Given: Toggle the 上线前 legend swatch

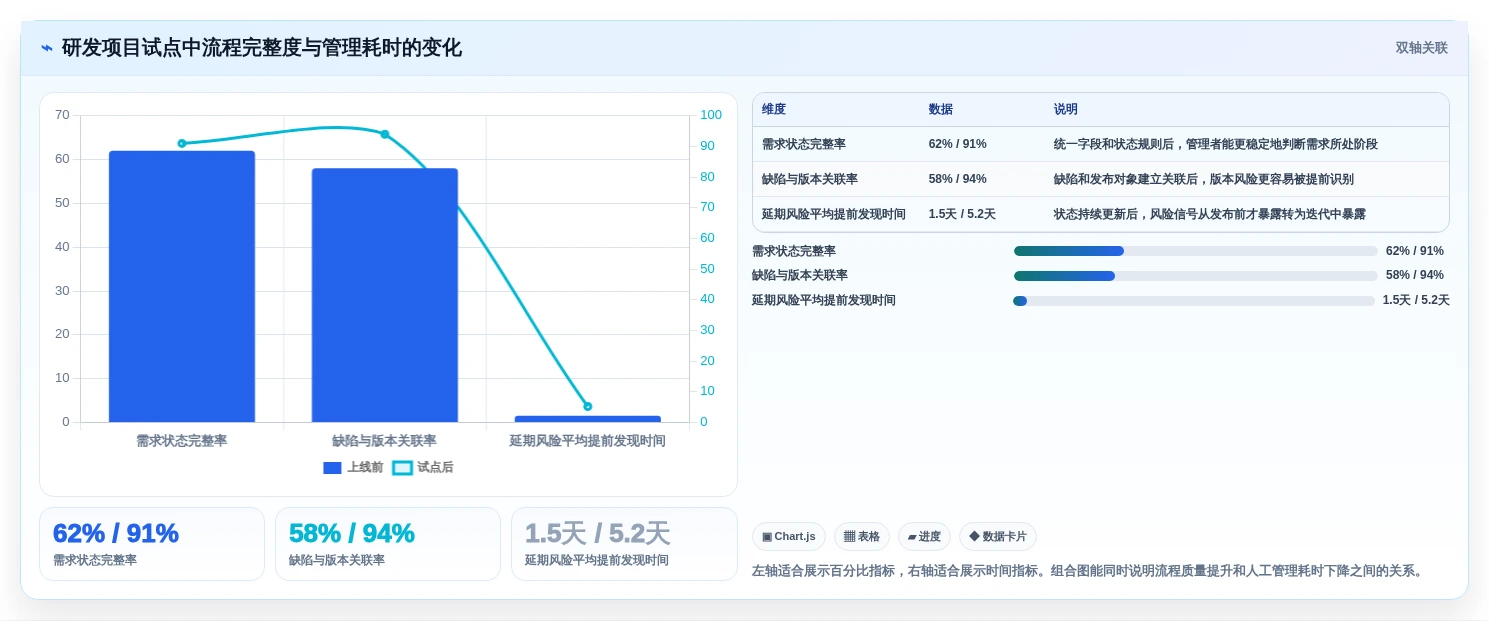Looking at the screenshot, I should pos(332,468).
